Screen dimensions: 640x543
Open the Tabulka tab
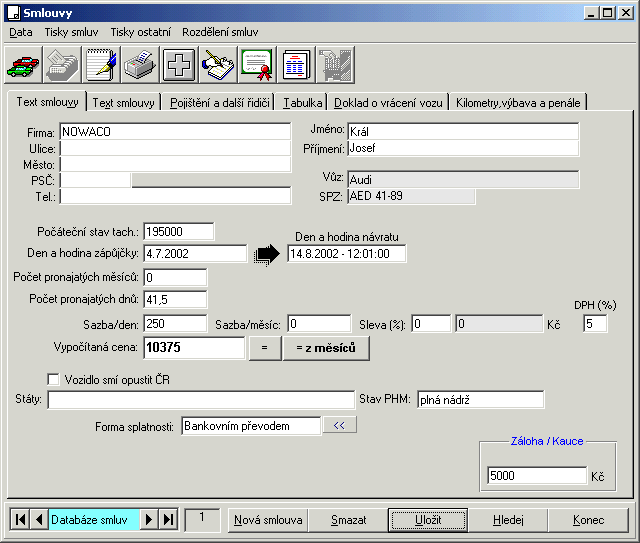[x=303, y=103]
